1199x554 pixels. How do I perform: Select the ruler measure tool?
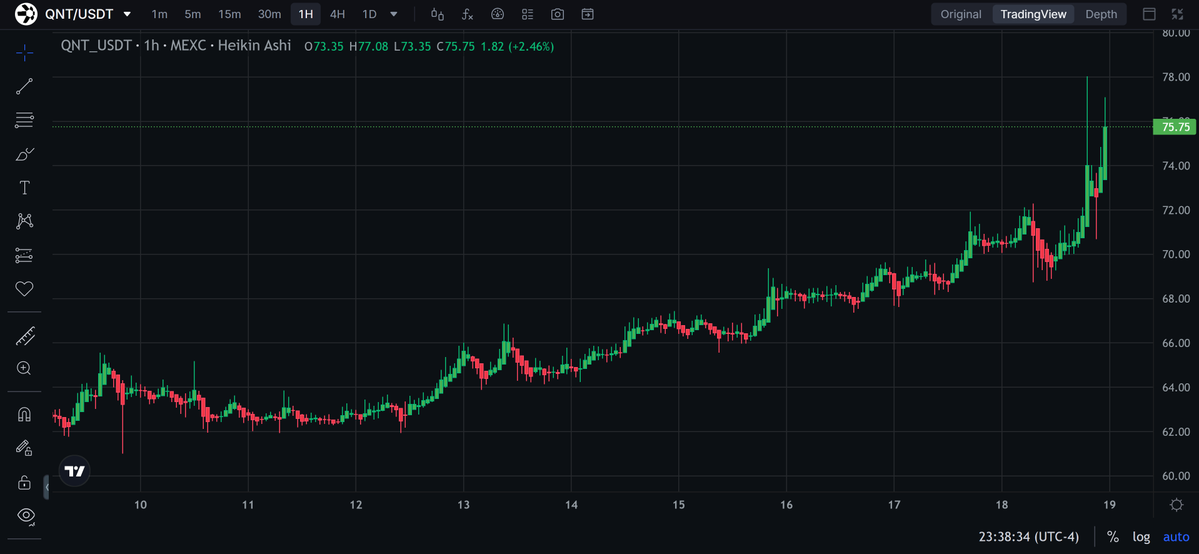[x=24, y=334]
